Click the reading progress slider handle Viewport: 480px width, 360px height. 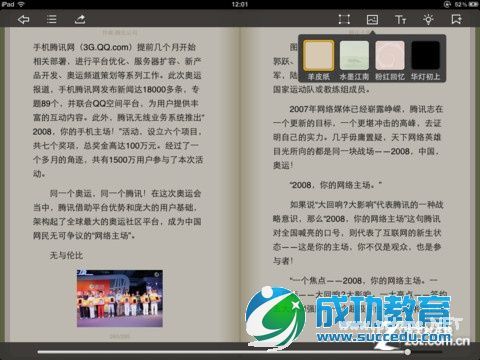408,352
